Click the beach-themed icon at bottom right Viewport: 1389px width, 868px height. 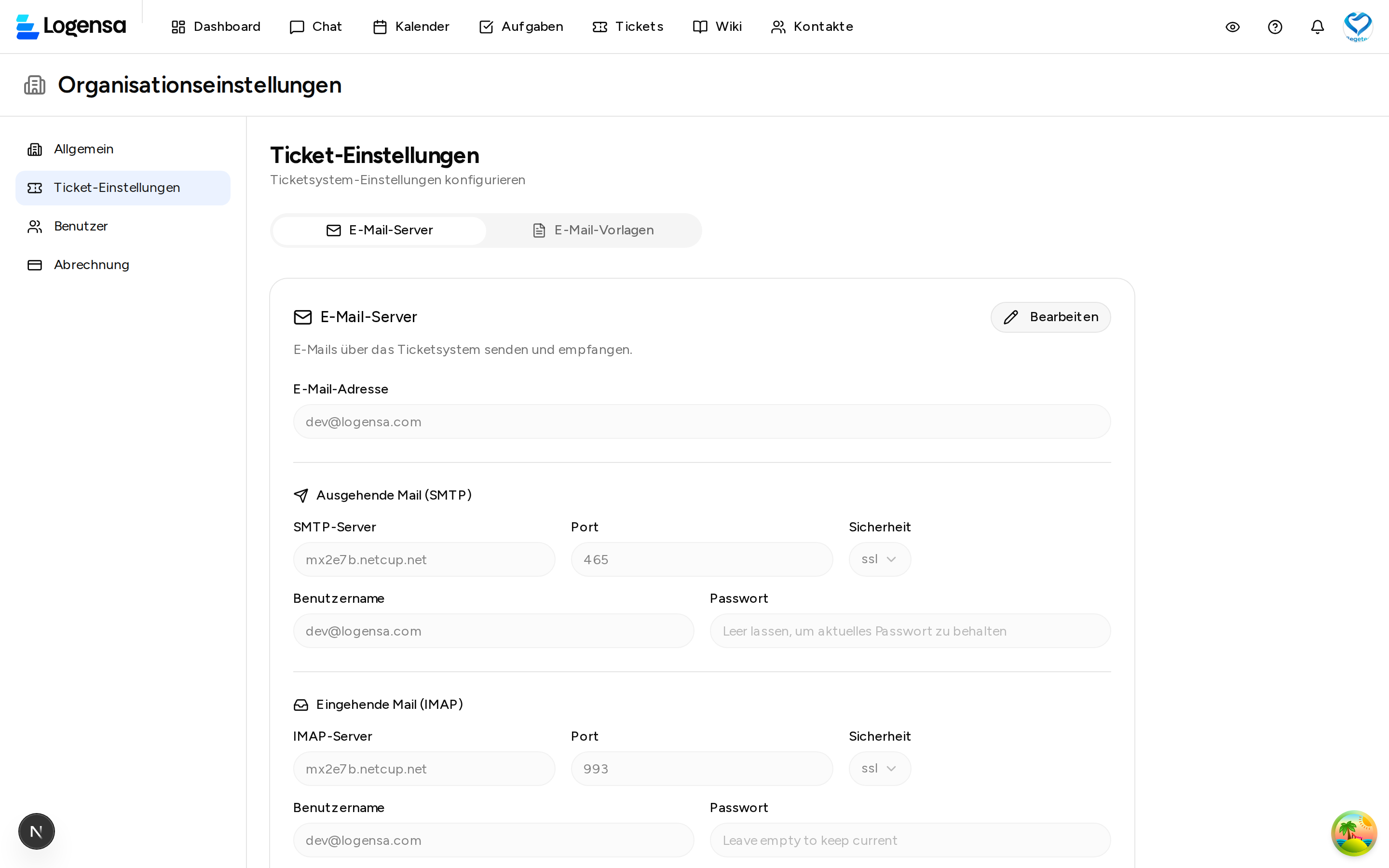[1353, 833]
